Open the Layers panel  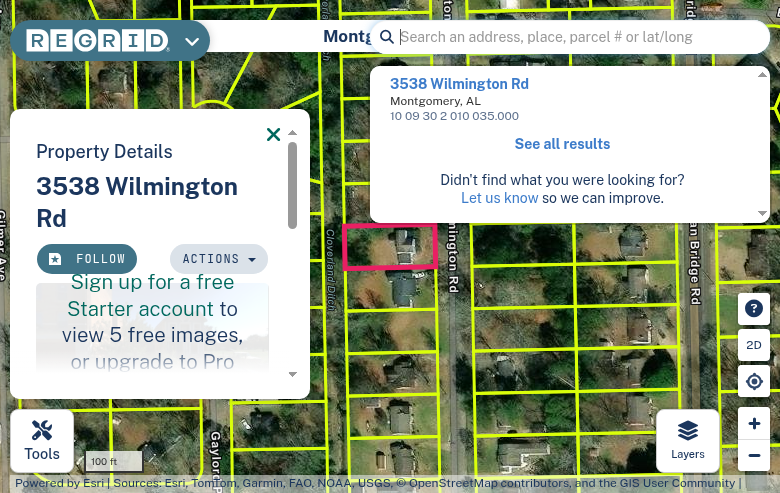pyautogui.click(x=687, y=441)
